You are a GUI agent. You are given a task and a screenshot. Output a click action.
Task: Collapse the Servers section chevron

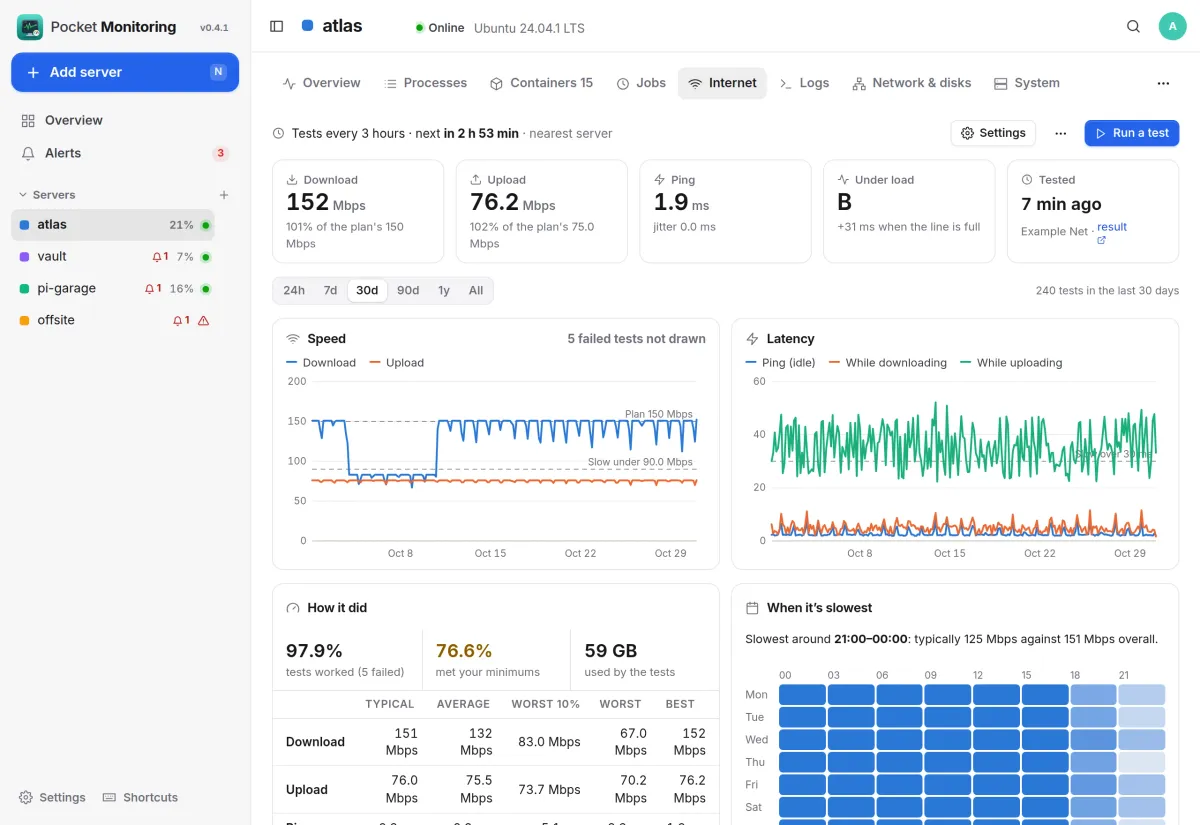click(x=23, y=195)
